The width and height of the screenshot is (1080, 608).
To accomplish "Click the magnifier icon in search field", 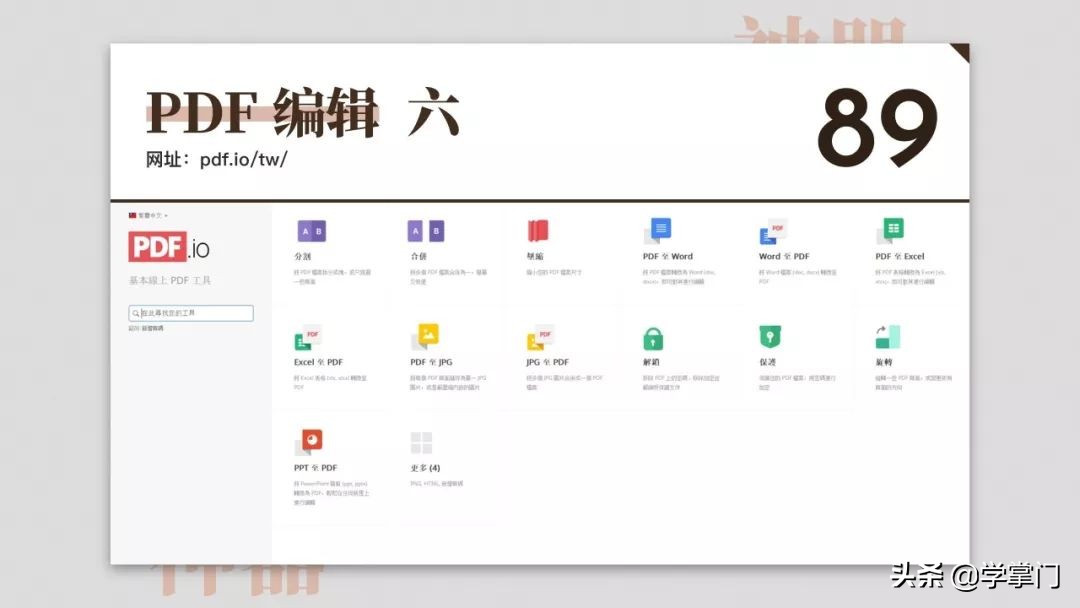I will click(134, 313).
